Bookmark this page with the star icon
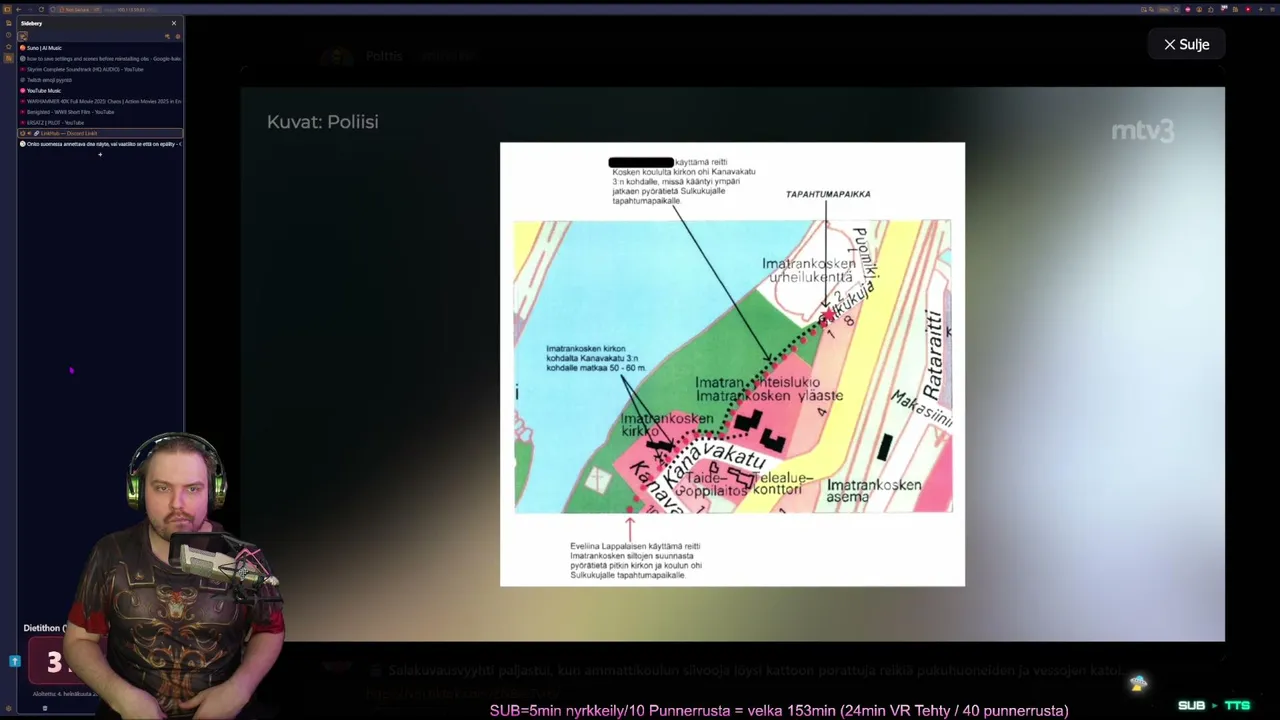Viewport: 1280px width, 720px height. click(1176, 9)
